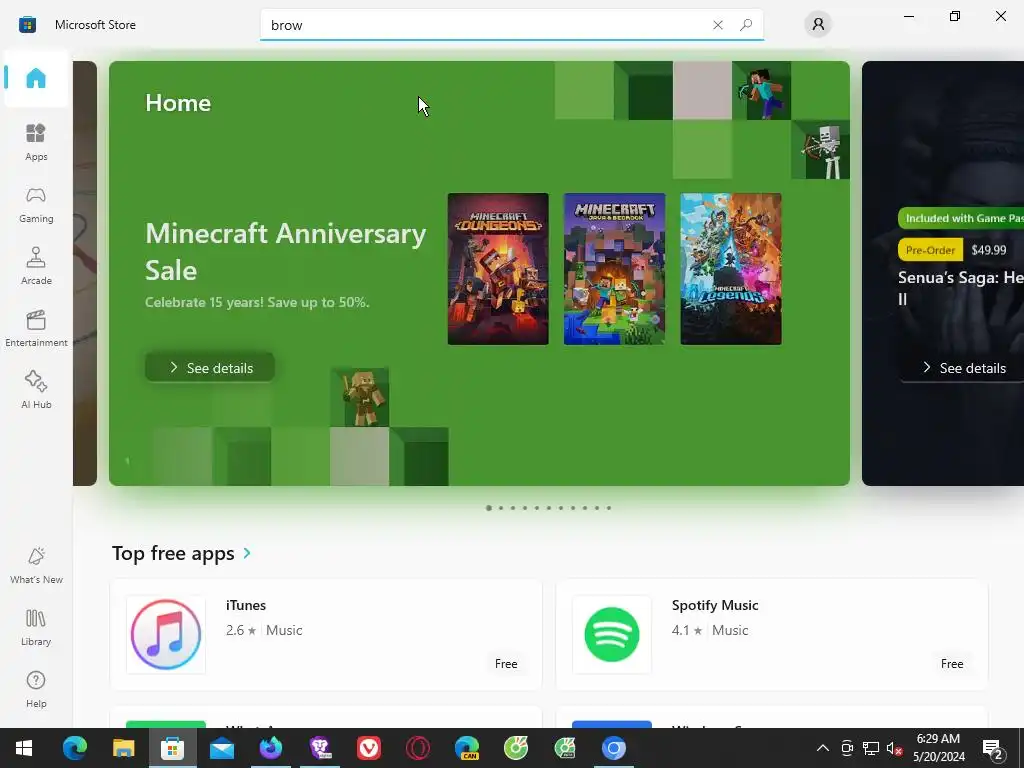Open Vivaldi browser from taskbar

click(x=369, y=748)
